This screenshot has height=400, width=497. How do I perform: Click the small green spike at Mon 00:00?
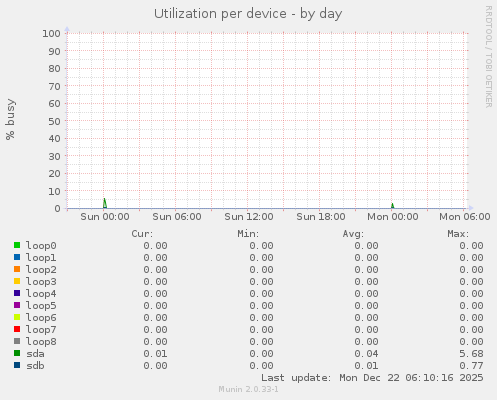(393, 206)
